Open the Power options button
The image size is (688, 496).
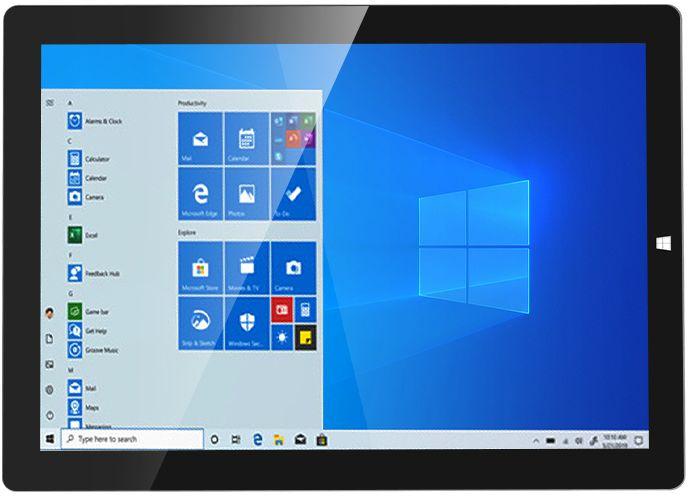click(x=50, y=414)
